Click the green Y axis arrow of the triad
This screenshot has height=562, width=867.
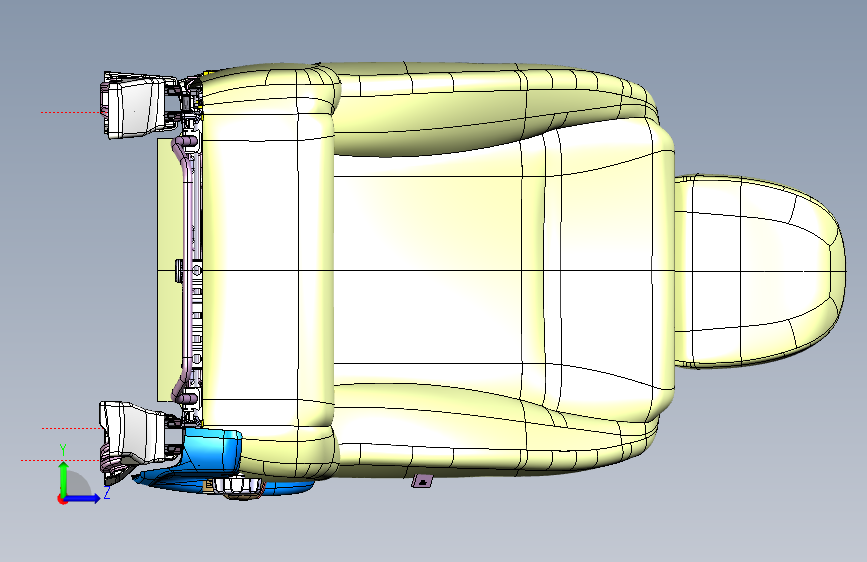pos(64,478)
